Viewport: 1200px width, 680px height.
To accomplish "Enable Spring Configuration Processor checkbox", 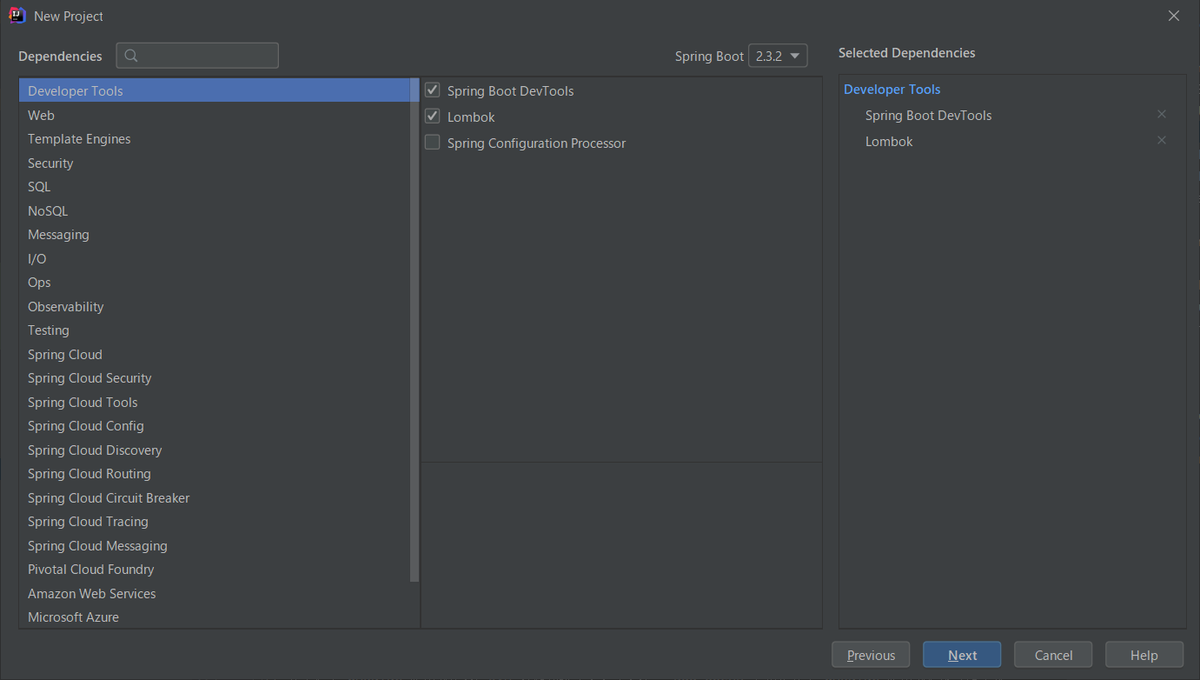I will pyautogui.click(x=432, y=142).
